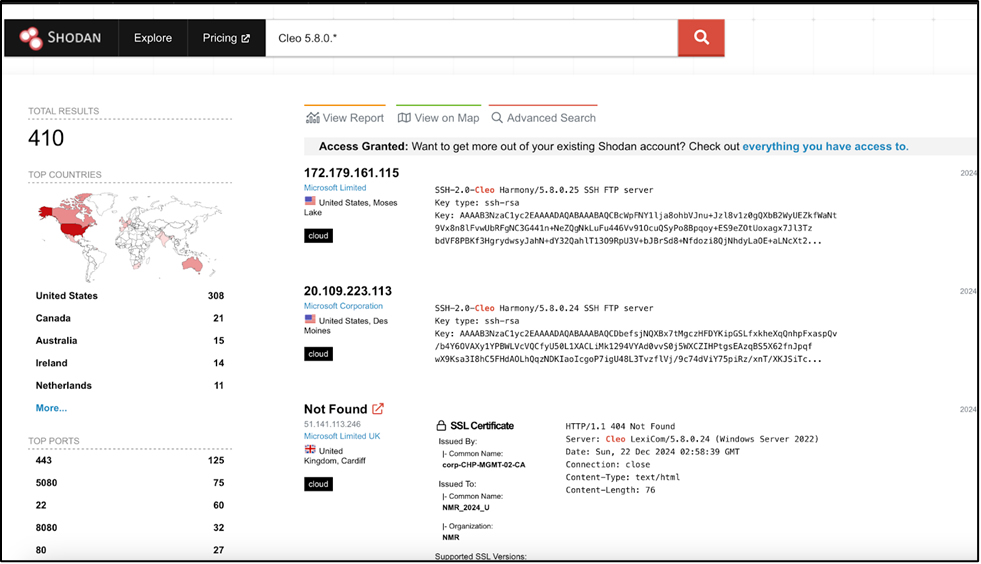Viewport: 981px width, 564px height.
Task: Open the Pricing page
Action: tap(226, 38)
